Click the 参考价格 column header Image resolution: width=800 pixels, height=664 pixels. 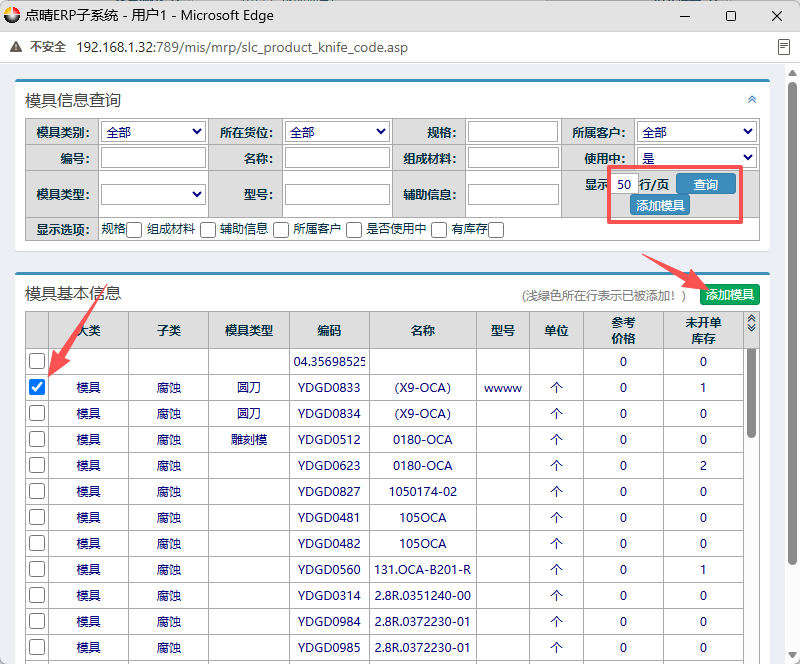[623, 330]
